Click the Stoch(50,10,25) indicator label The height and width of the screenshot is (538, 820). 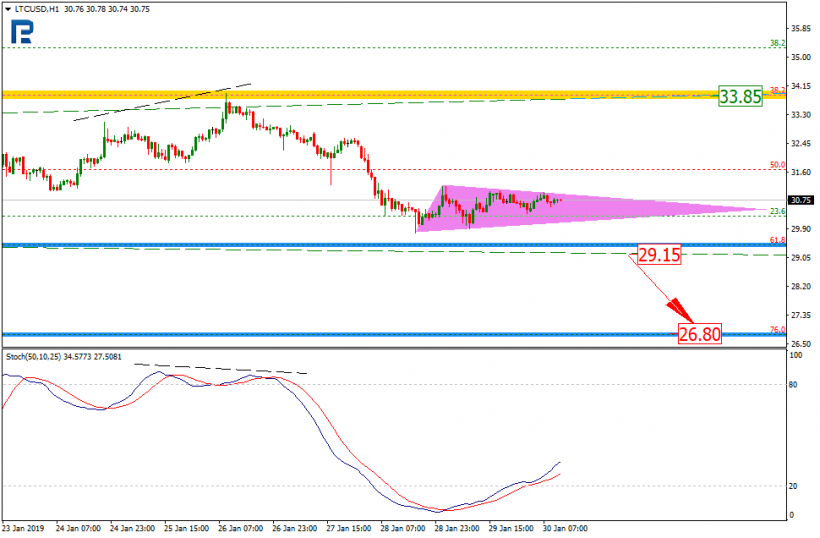click(x=38, y=355)
